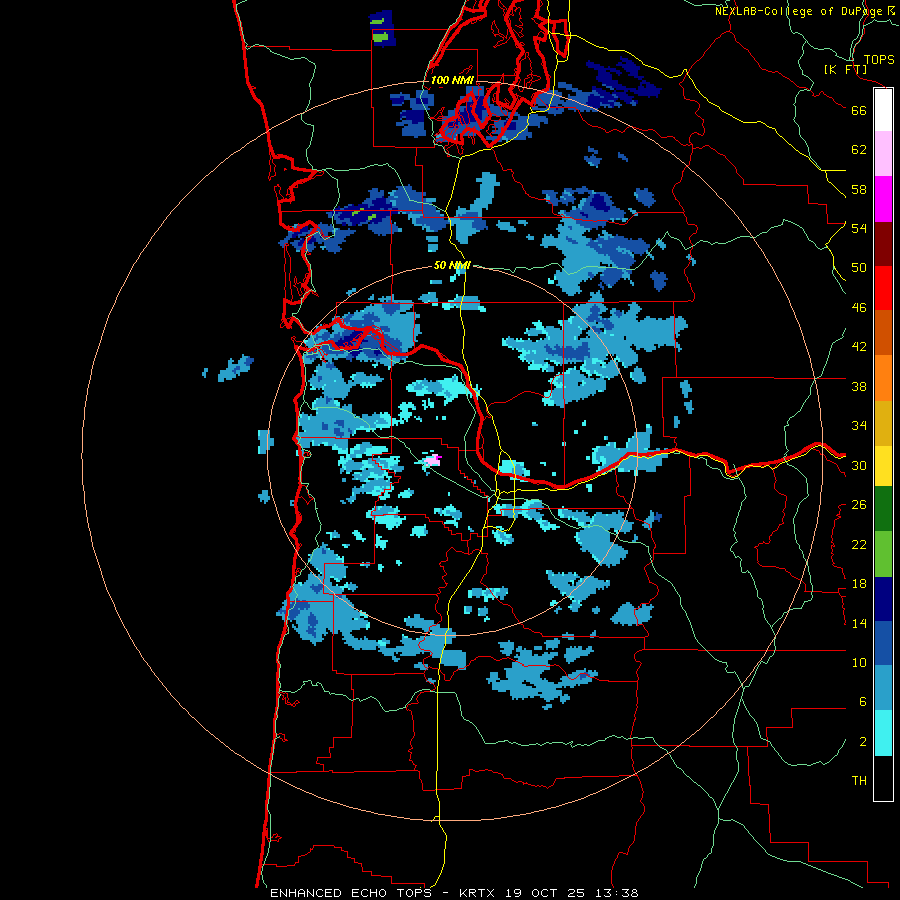The width and height of the screenshot is (900, 900).
Task: Click the 30 legend value
Action: [859, 465]
